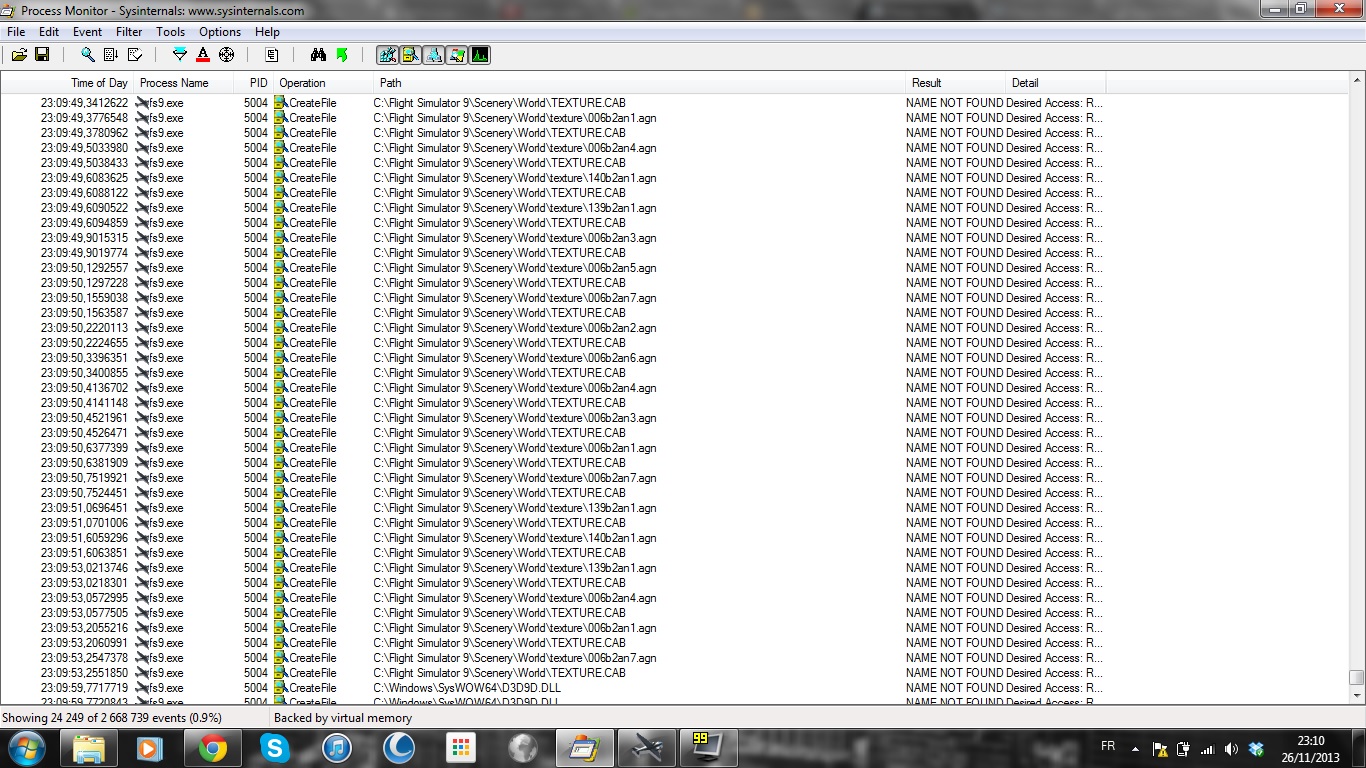1366x768 pixels.
Task: Open the Highlight icon with red A
Action: pos(203,55)
